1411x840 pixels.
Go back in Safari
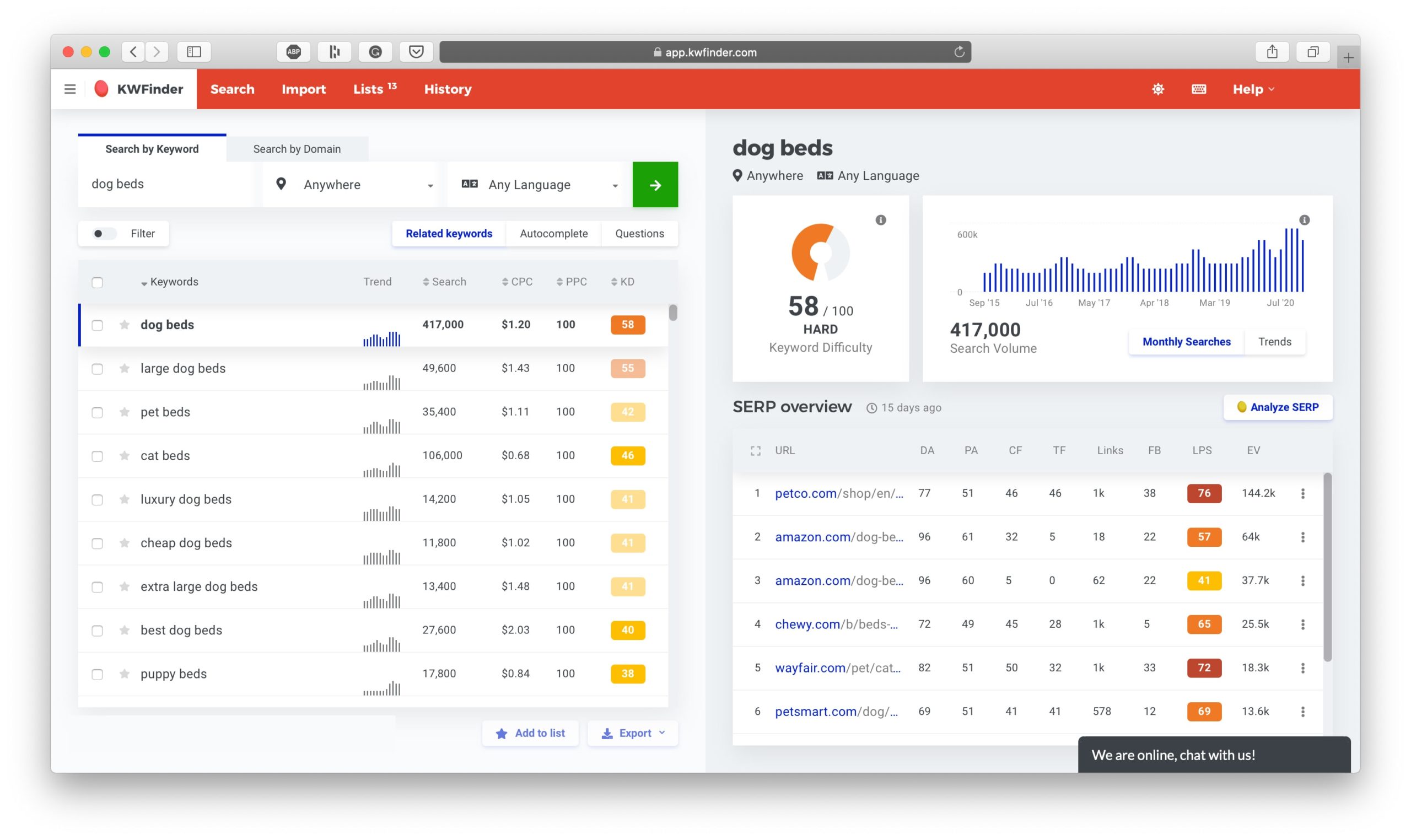pos(133,52)
